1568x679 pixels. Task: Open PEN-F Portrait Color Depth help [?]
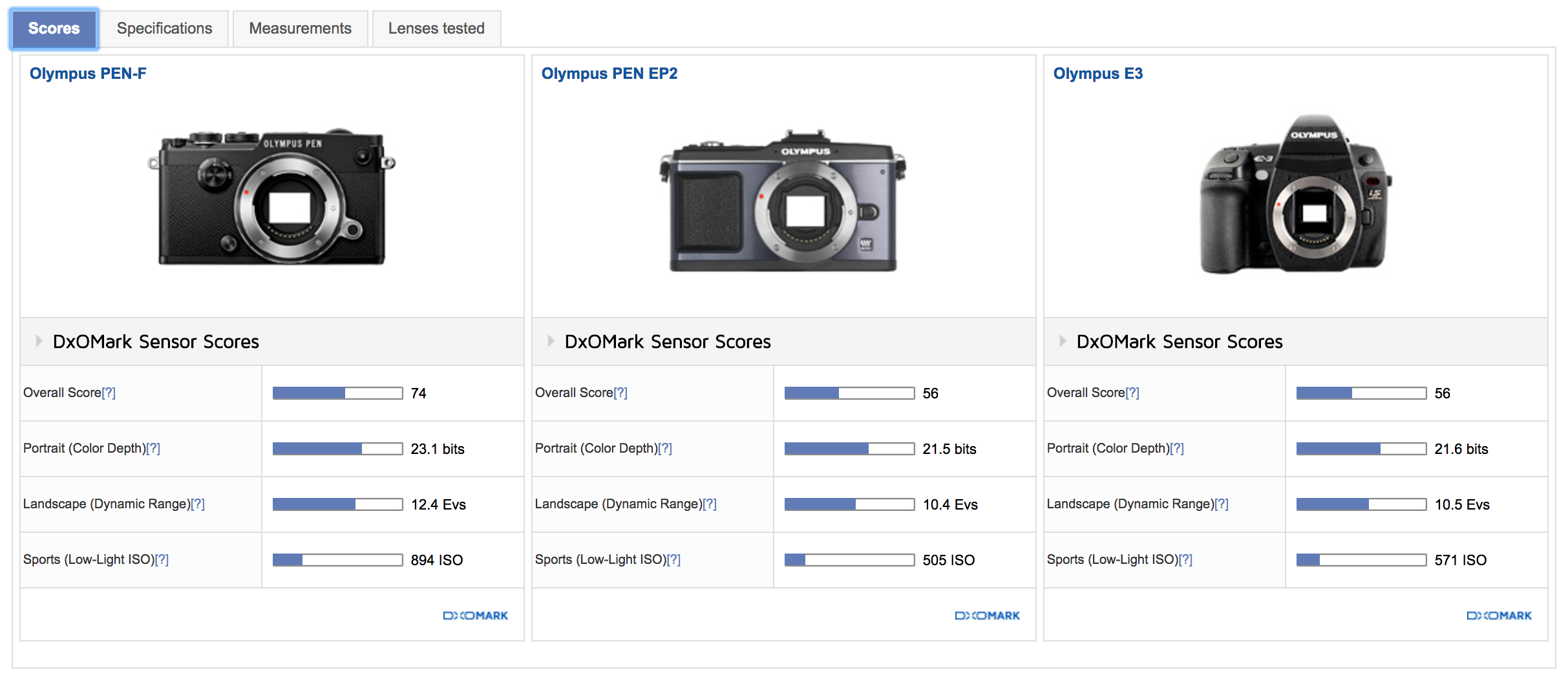click(x=153, y=448)
